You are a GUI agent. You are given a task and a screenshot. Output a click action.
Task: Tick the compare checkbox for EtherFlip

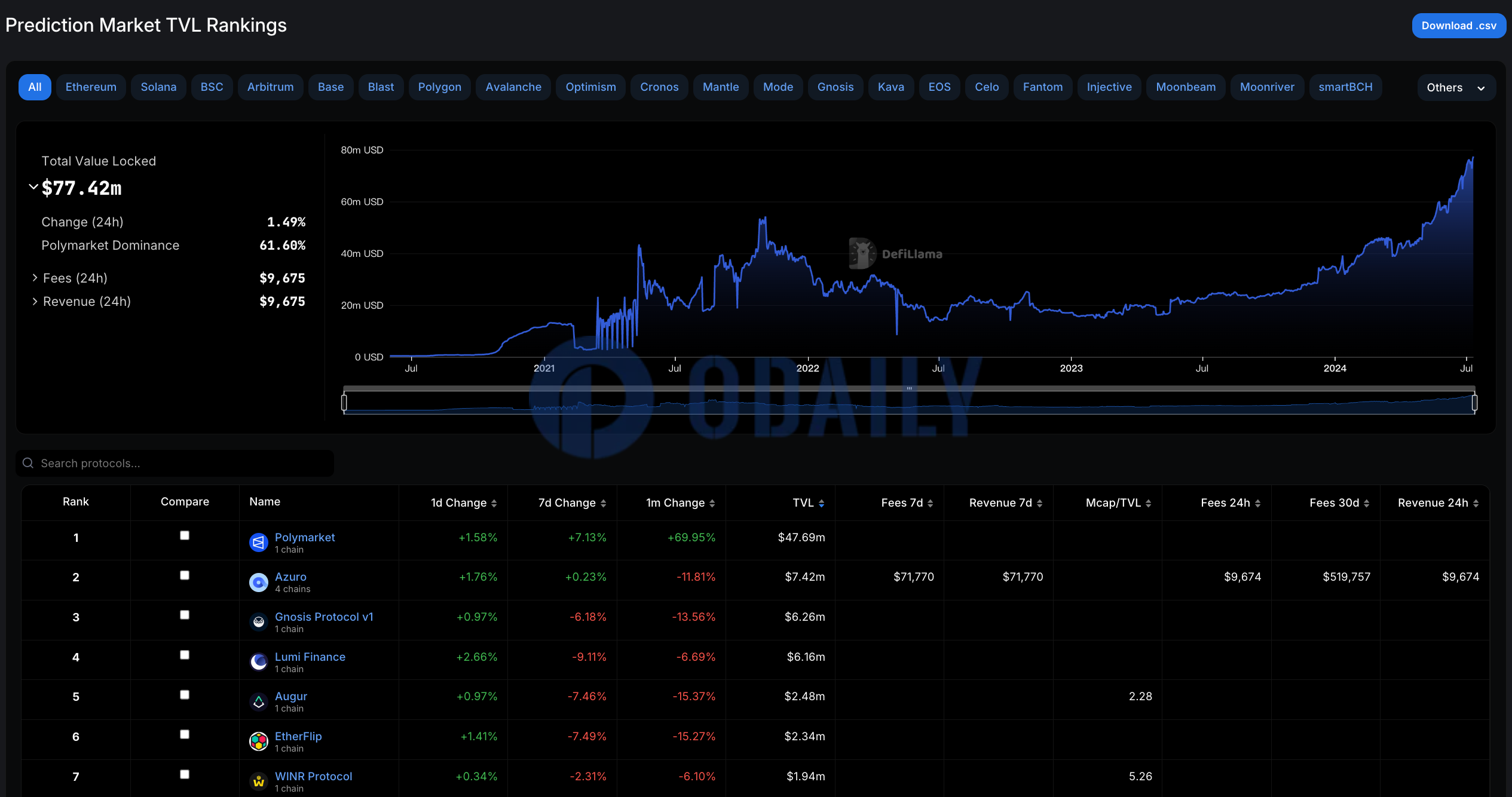pos(185,734)
